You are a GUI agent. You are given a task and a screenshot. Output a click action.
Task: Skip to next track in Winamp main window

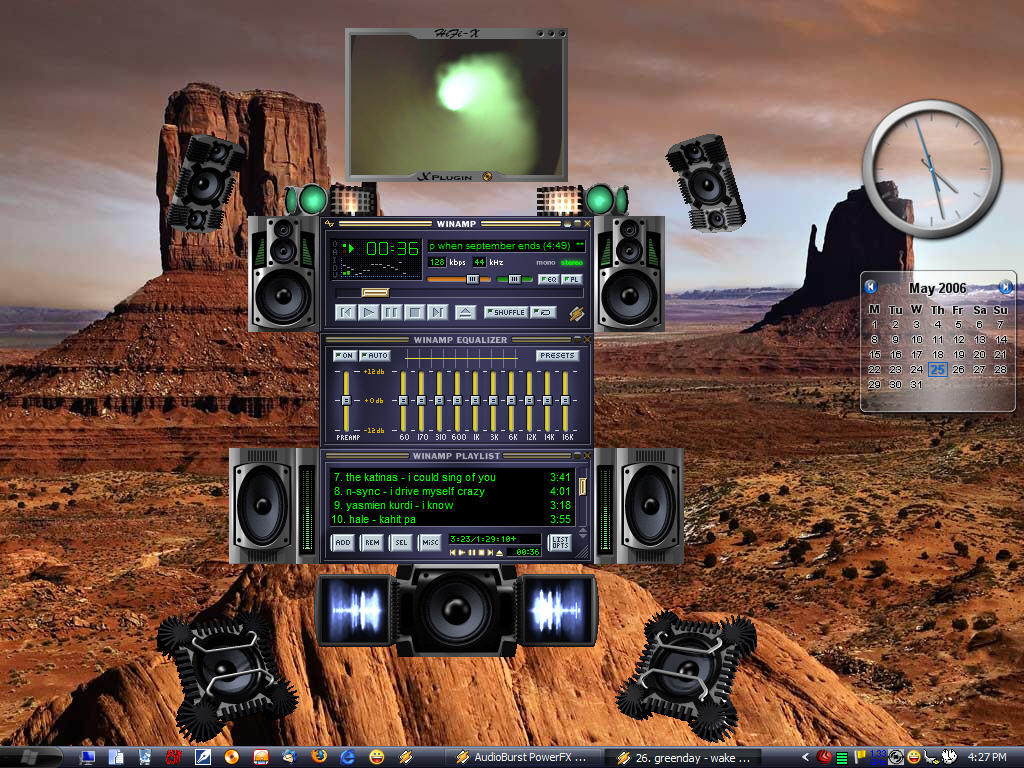[x=437, y=312]
